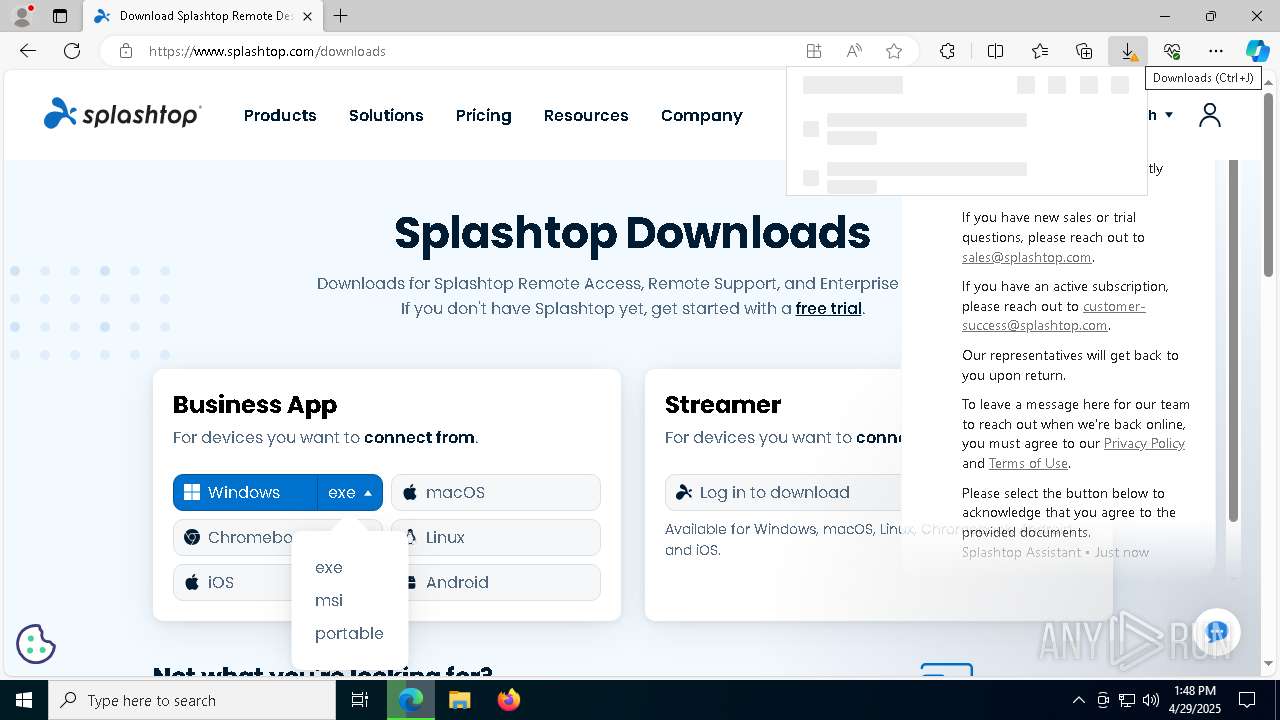Open File Explorer from taskbar
Screen dimensions: 1280x720
click(x=459, y=700)
